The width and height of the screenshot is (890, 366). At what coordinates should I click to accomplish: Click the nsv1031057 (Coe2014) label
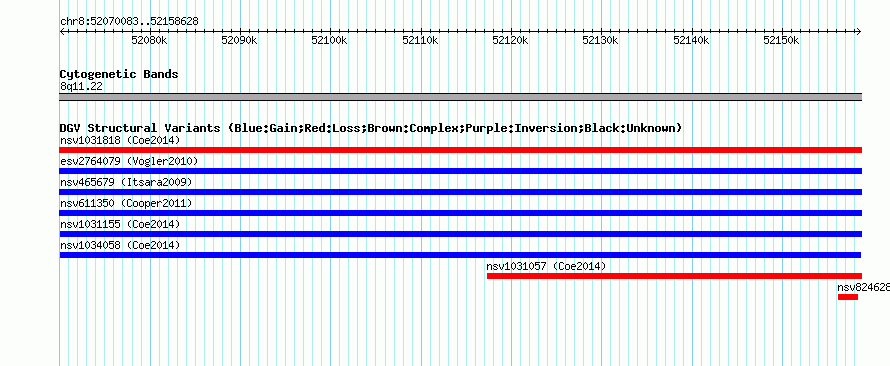tap(546, 266)
